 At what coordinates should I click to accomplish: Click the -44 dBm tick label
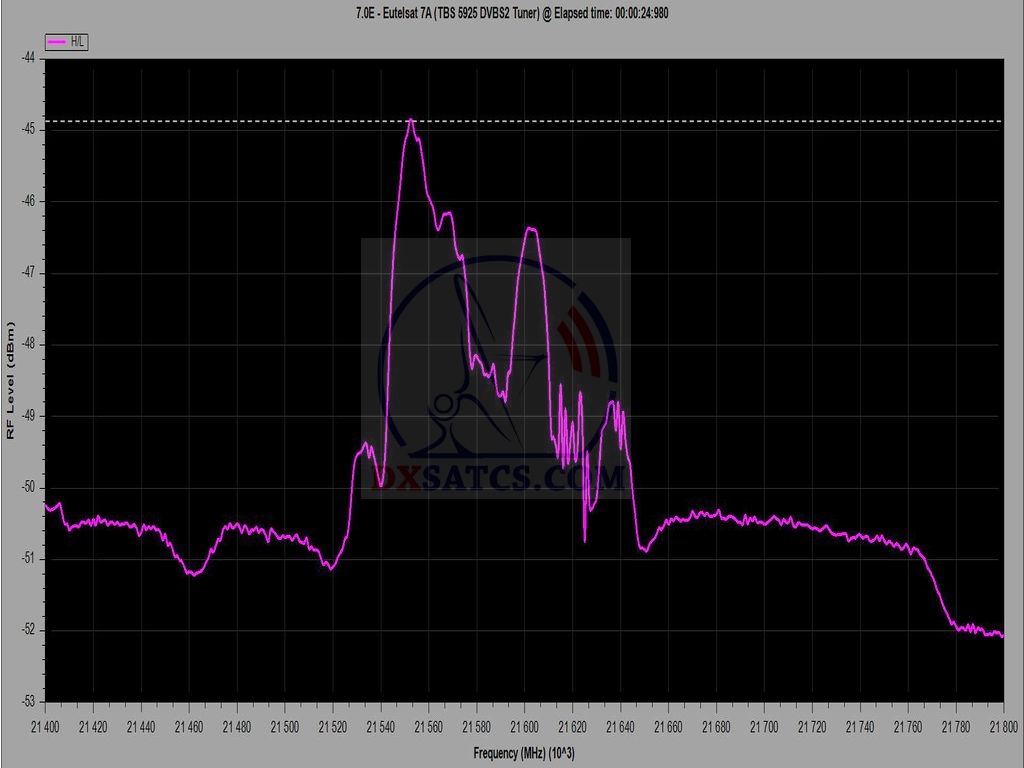[28, 58]
